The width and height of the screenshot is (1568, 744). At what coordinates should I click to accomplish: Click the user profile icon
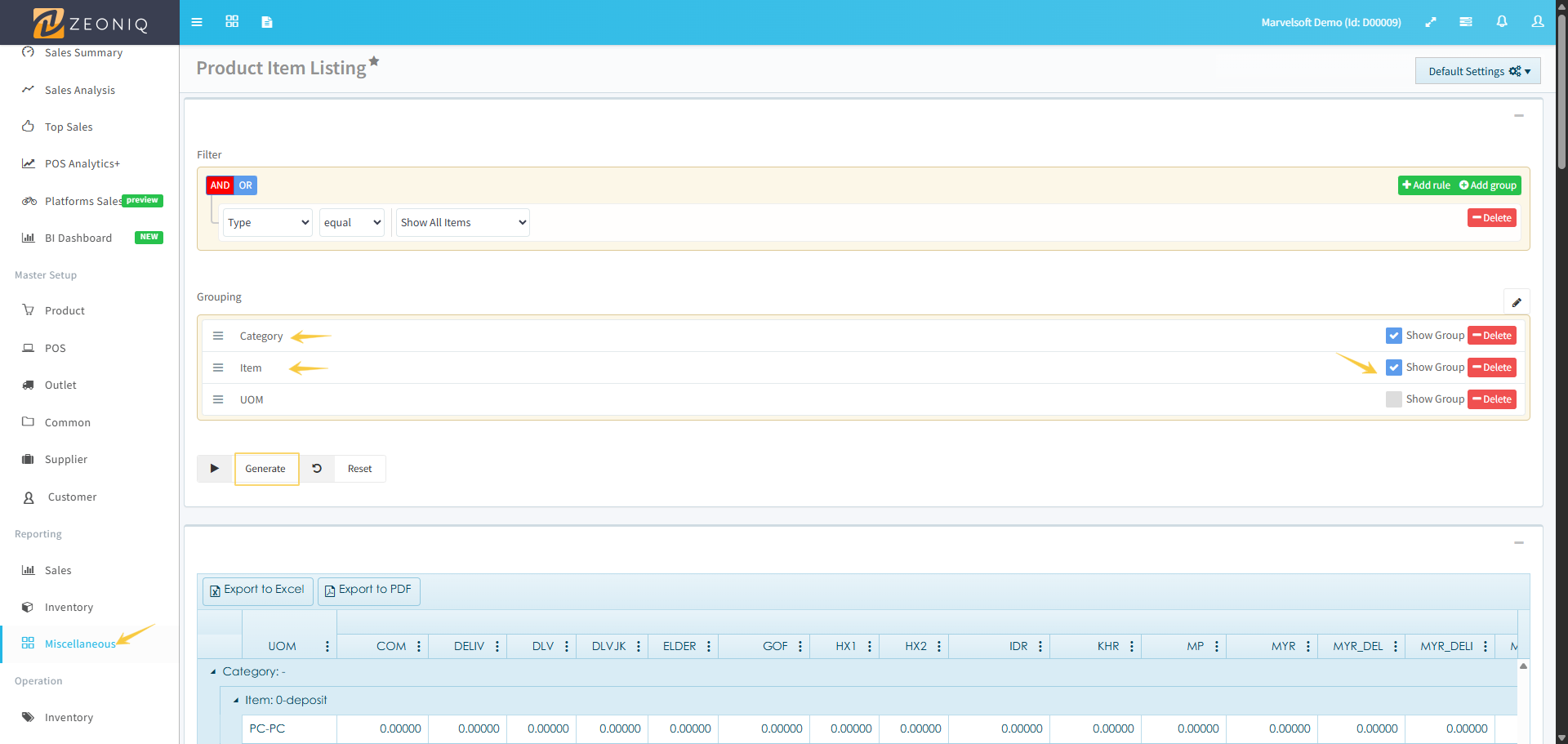point(1537,22)
